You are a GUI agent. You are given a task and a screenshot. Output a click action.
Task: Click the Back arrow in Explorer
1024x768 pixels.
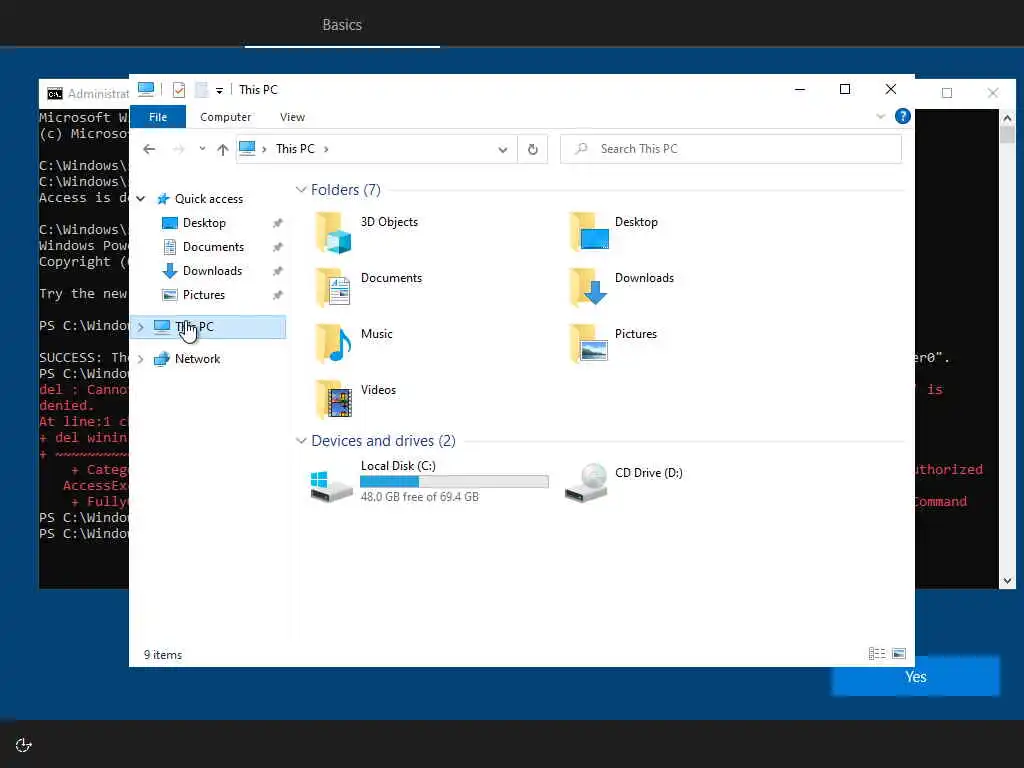149,150
